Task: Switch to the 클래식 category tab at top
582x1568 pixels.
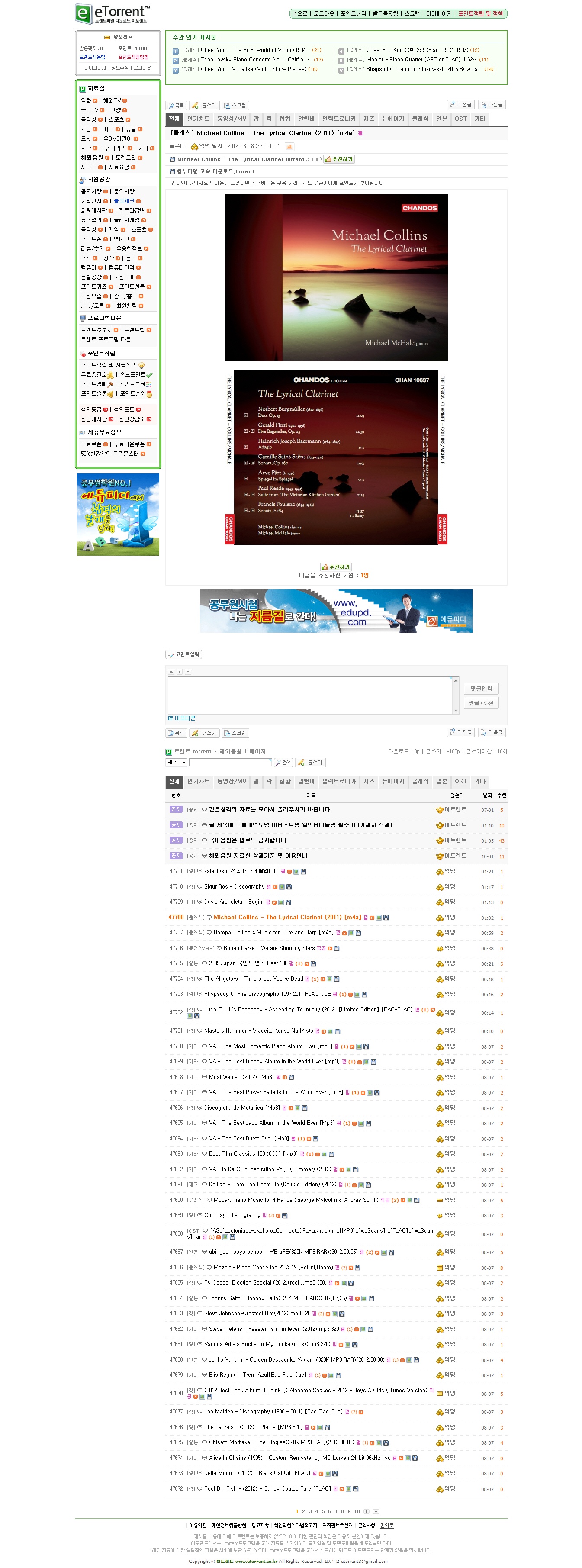Action: pyautogui.click(x=419, y=119)
